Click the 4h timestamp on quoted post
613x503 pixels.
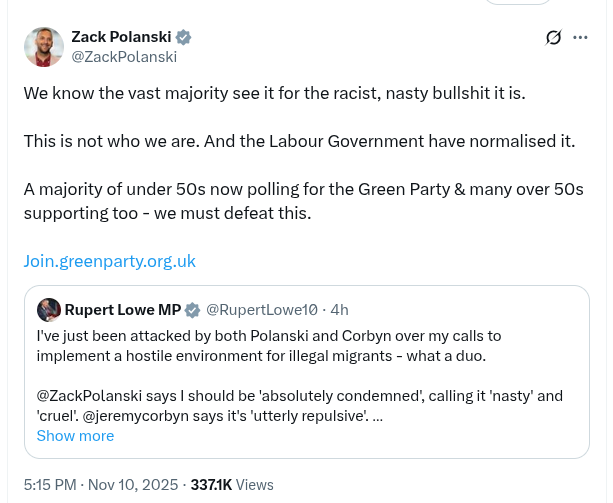point(340,309)
